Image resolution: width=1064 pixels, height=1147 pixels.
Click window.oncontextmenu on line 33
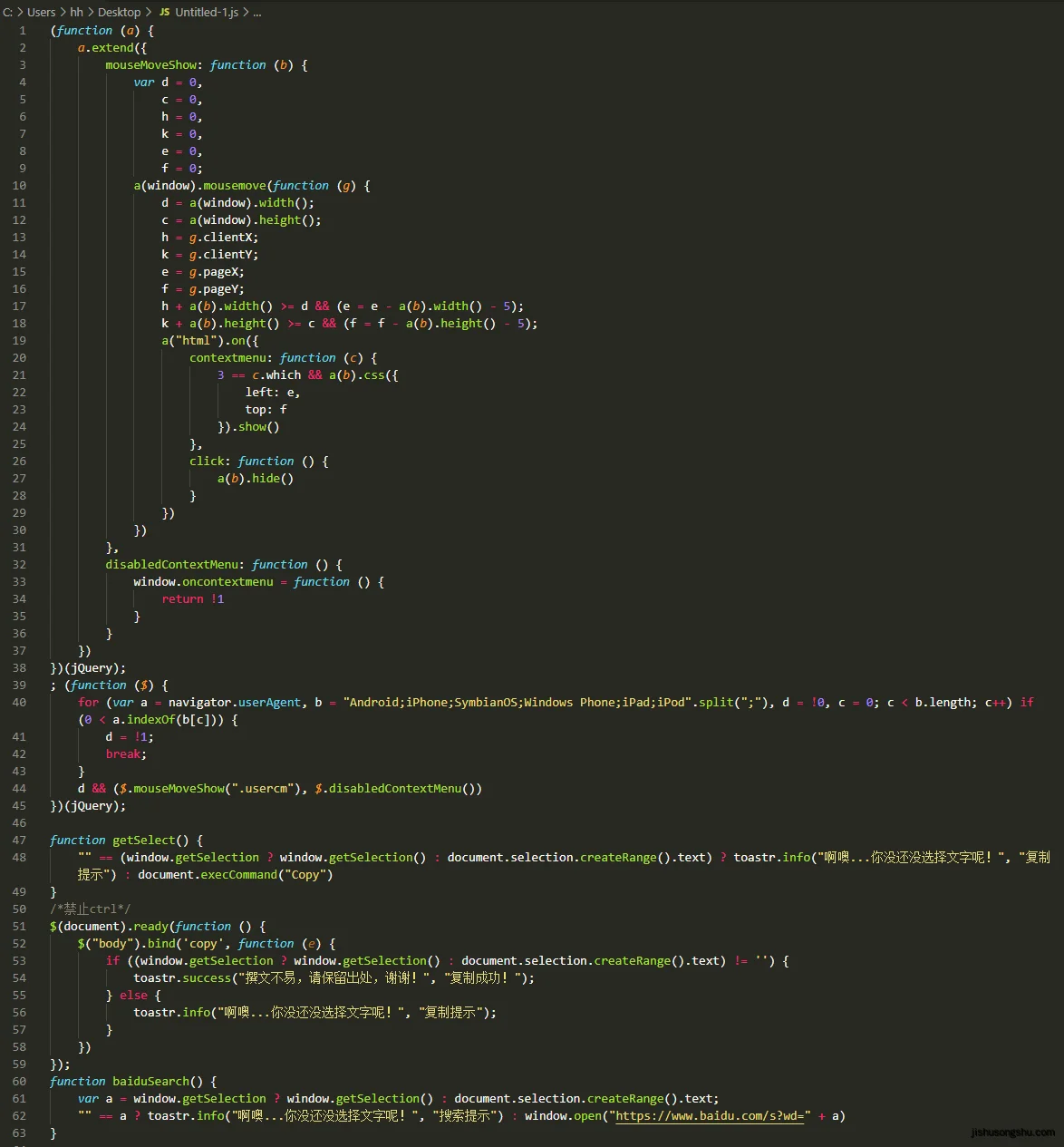(x=203, y=581)
